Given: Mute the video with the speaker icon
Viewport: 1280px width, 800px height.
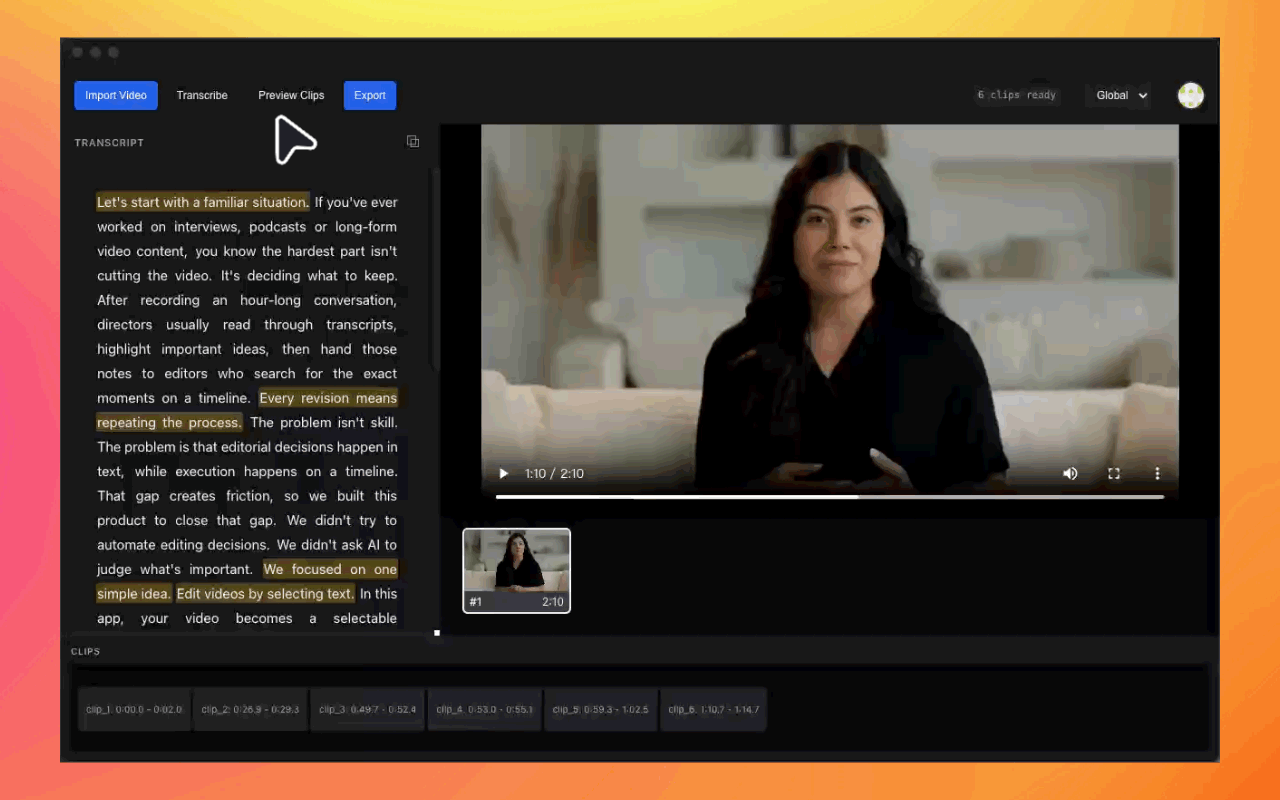Looking at the screenshot, I should [1070, 474].
